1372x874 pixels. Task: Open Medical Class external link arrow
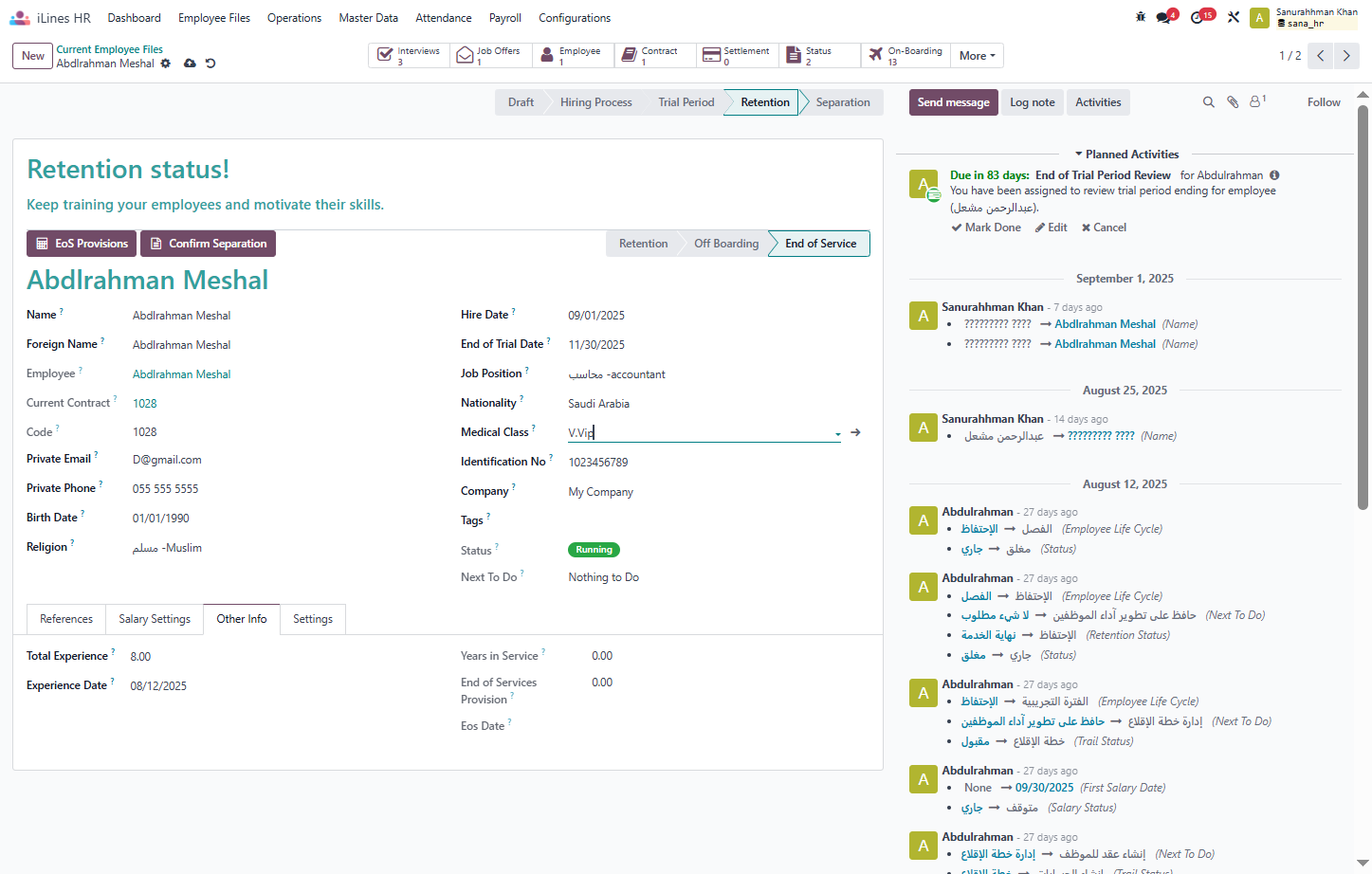coord(855,432)
